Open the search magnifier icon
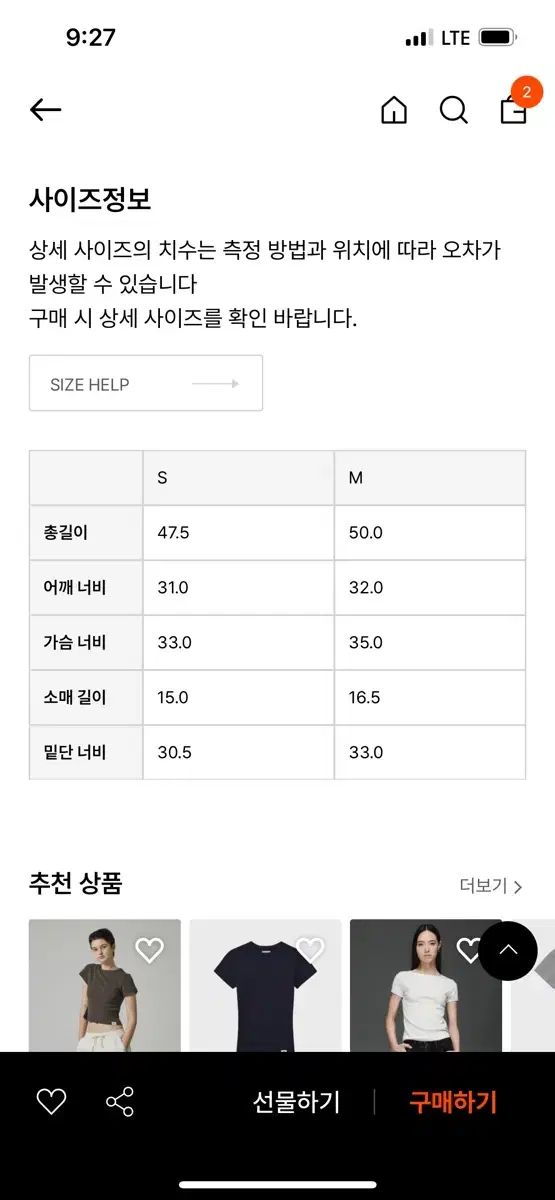Image resolution: width=555 pixels, height=1200 pixels. [x=454, y=110]
